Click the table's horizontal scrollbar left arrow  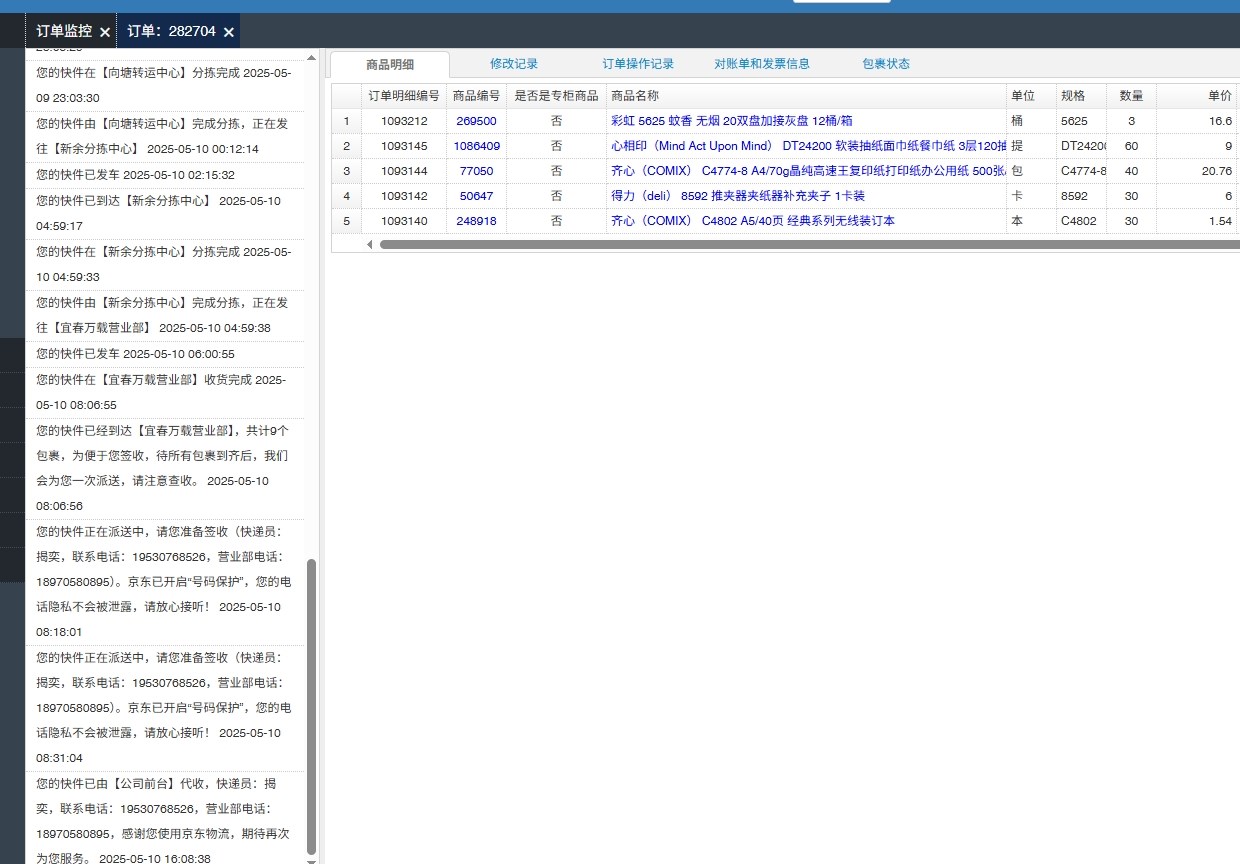click(369, 244)
